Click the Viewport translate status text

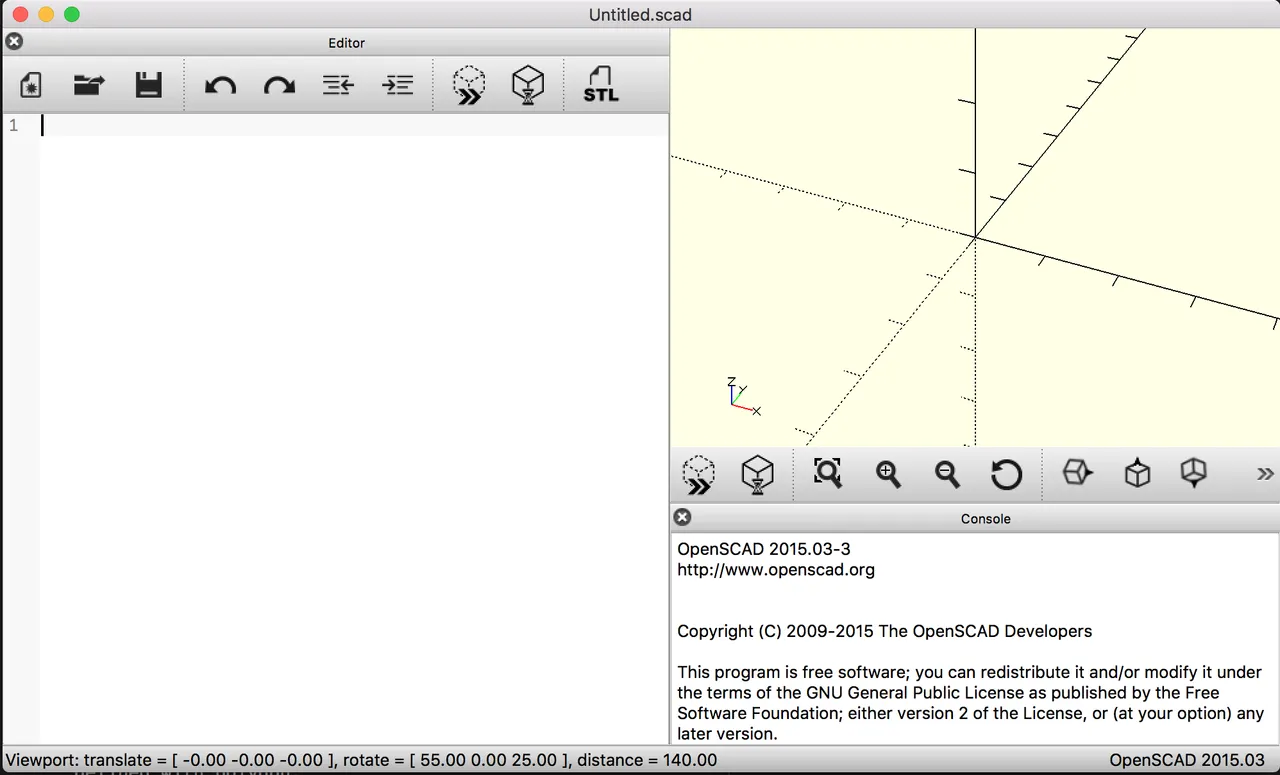tap(361, 760)
